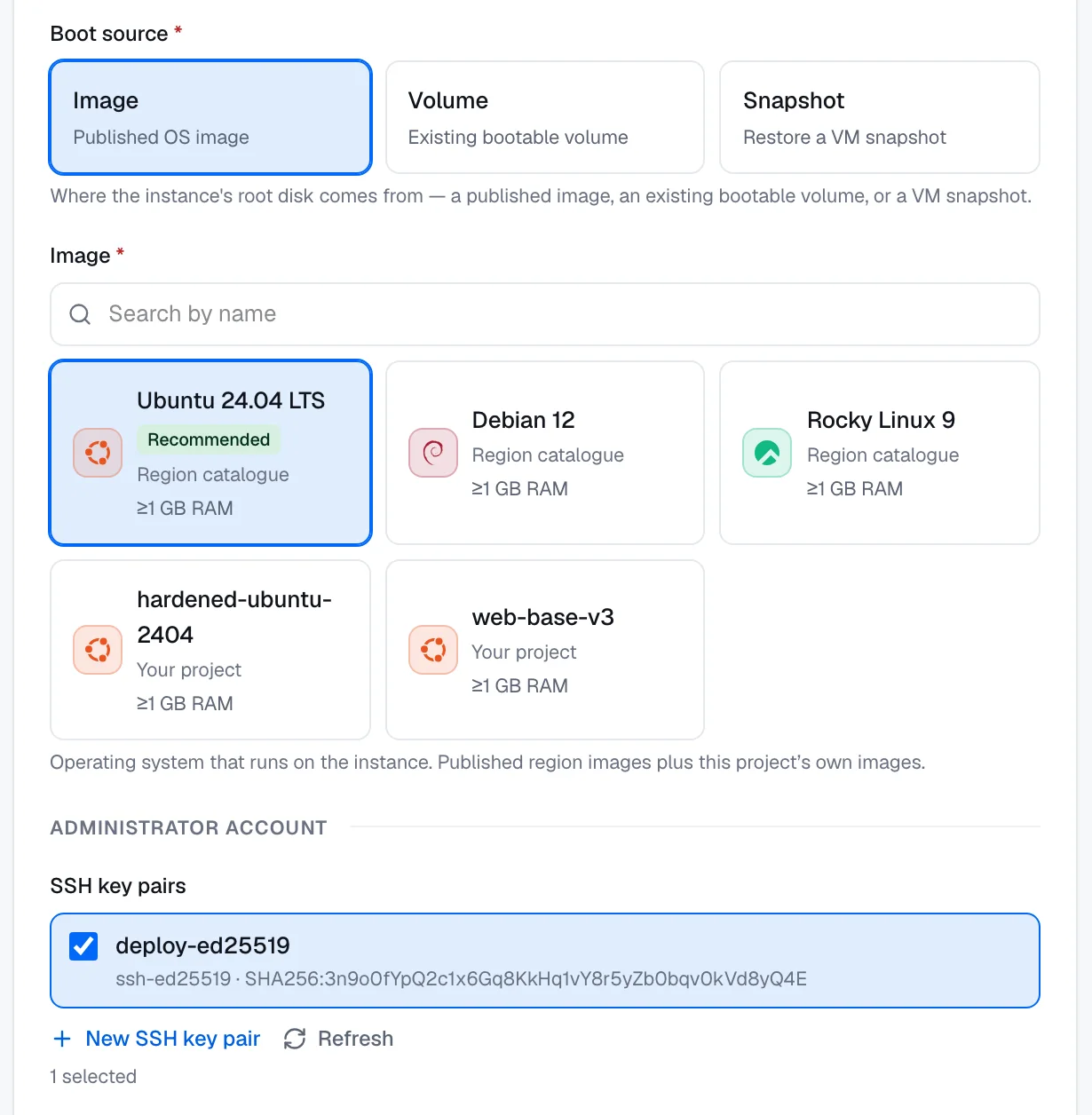Viewport: 1092px width, 1115px height.
Task: Uncheck the deploy-ed25519 key pair checkbox
Action: [x=83, y=946]
